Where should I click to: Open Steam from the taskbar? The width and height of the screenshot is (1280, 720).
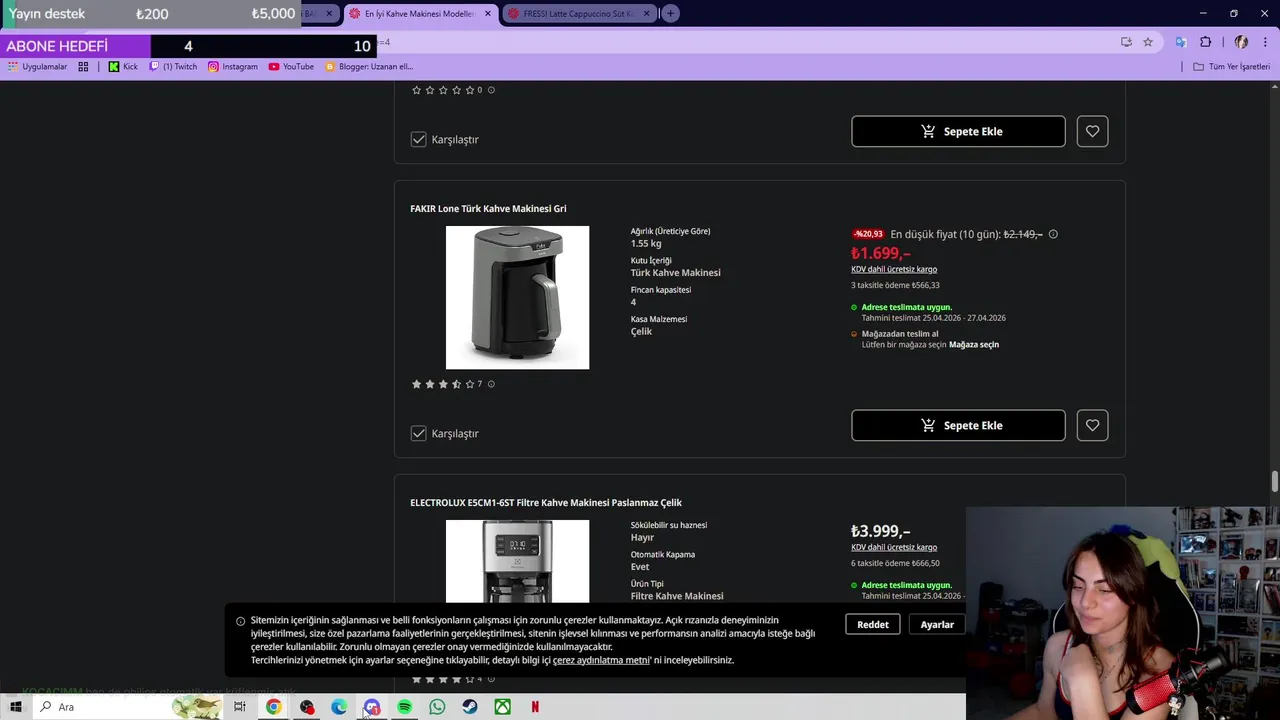click(469, 707)
